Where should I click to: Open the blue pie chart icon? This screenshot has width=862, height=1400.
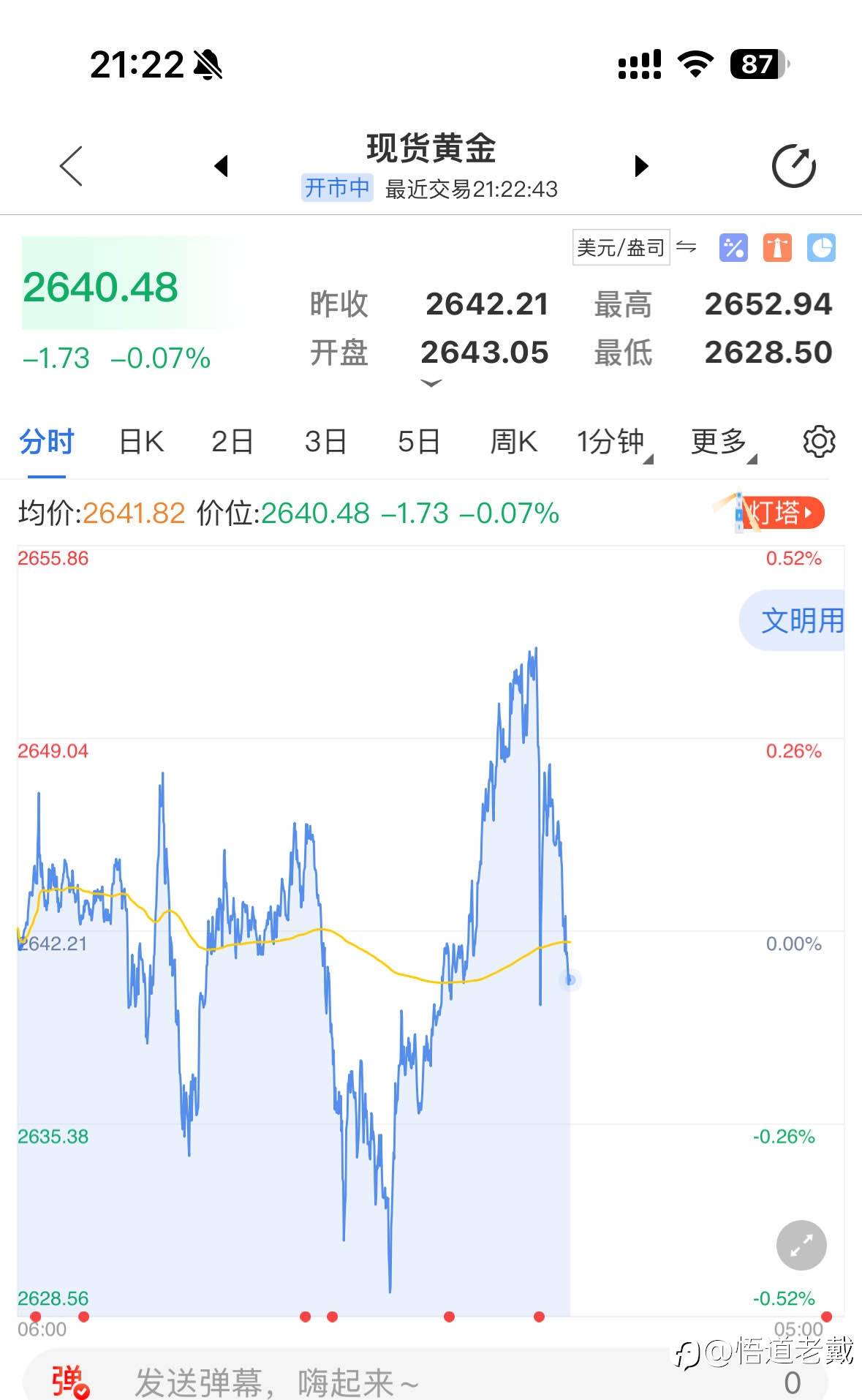[821, 248]
